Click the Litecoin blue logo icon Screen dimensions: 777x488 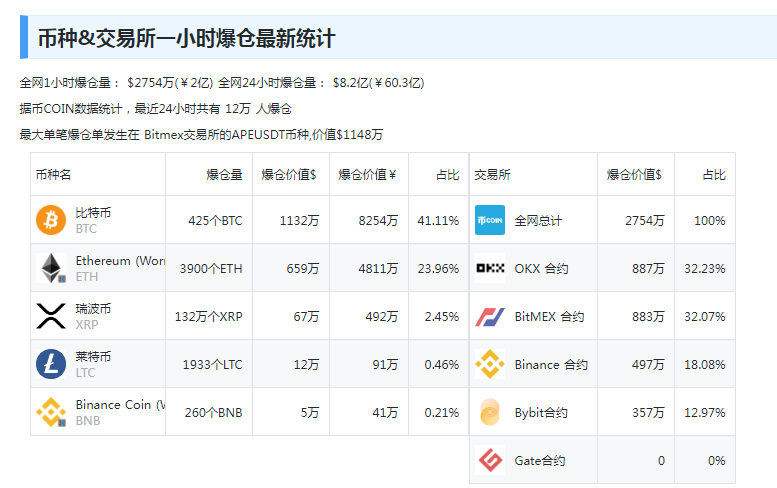point(51,364)
